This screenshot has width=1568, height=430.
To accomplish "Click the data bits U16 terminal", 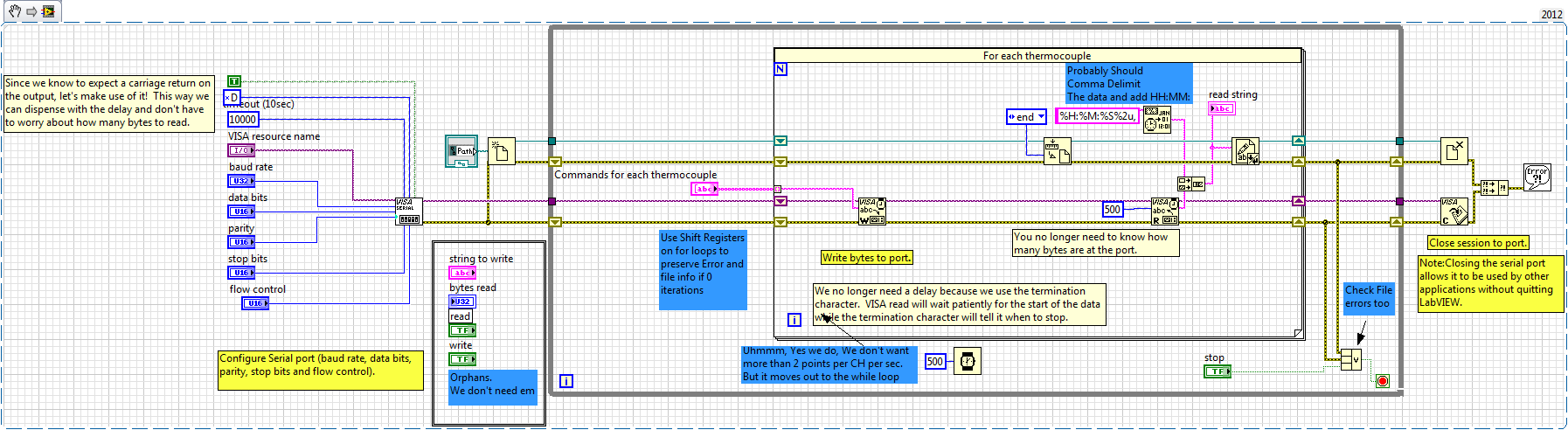I will pos(241,212).
